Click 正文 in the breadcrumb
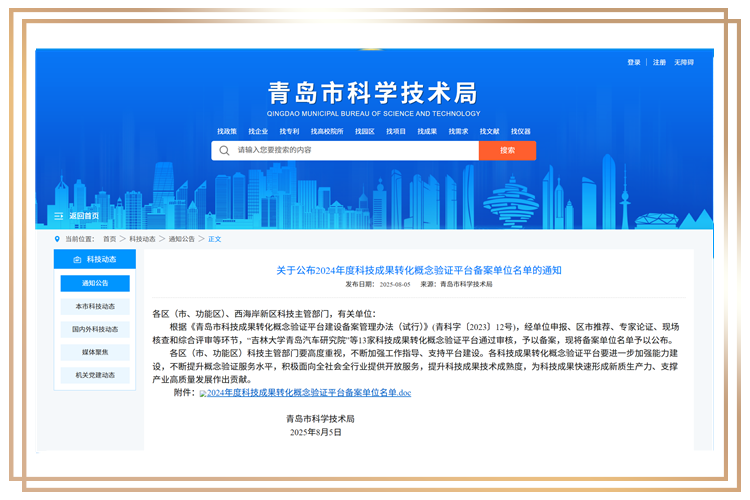Screen dimensions: 750x500 215,239
